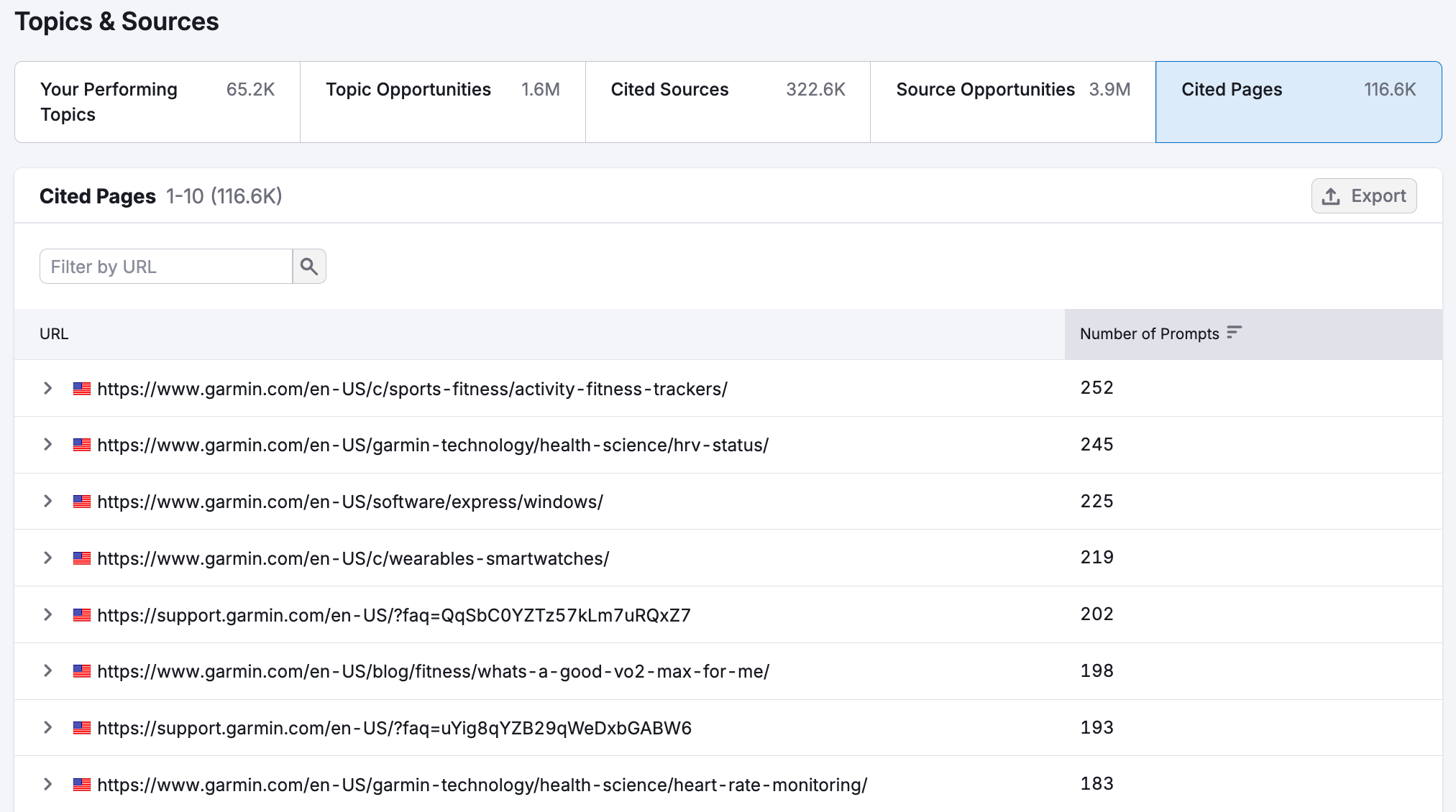The image size is (1456, 812).
Task: Click US flag on hrv-status row
Action: point(82,445)
